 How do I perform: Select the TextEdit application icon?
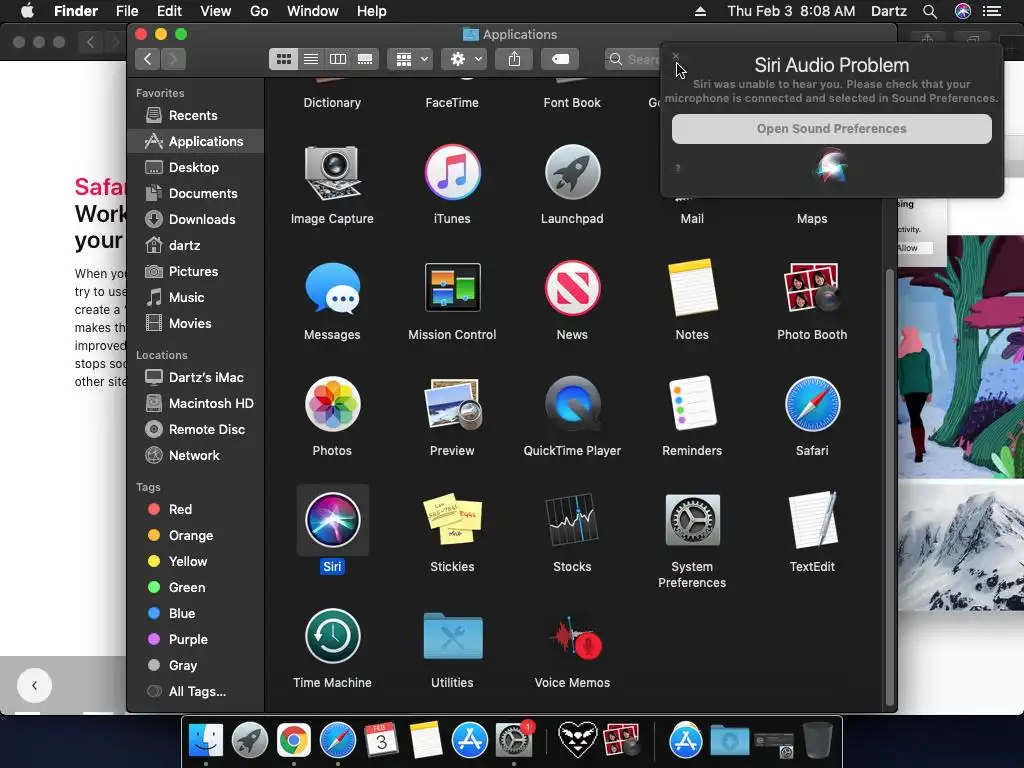[x=812, y=520]
